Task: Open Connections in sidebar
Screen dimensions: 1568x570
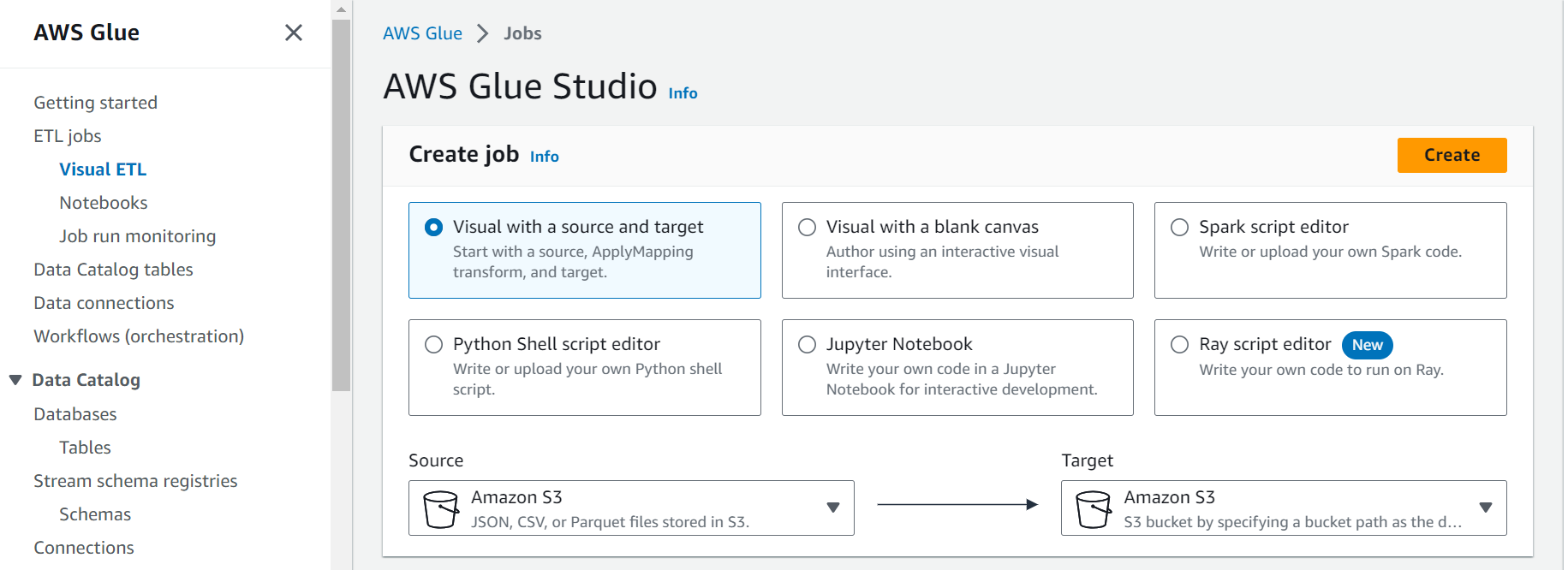Action: pyautogui.click(x=84, y=548)
